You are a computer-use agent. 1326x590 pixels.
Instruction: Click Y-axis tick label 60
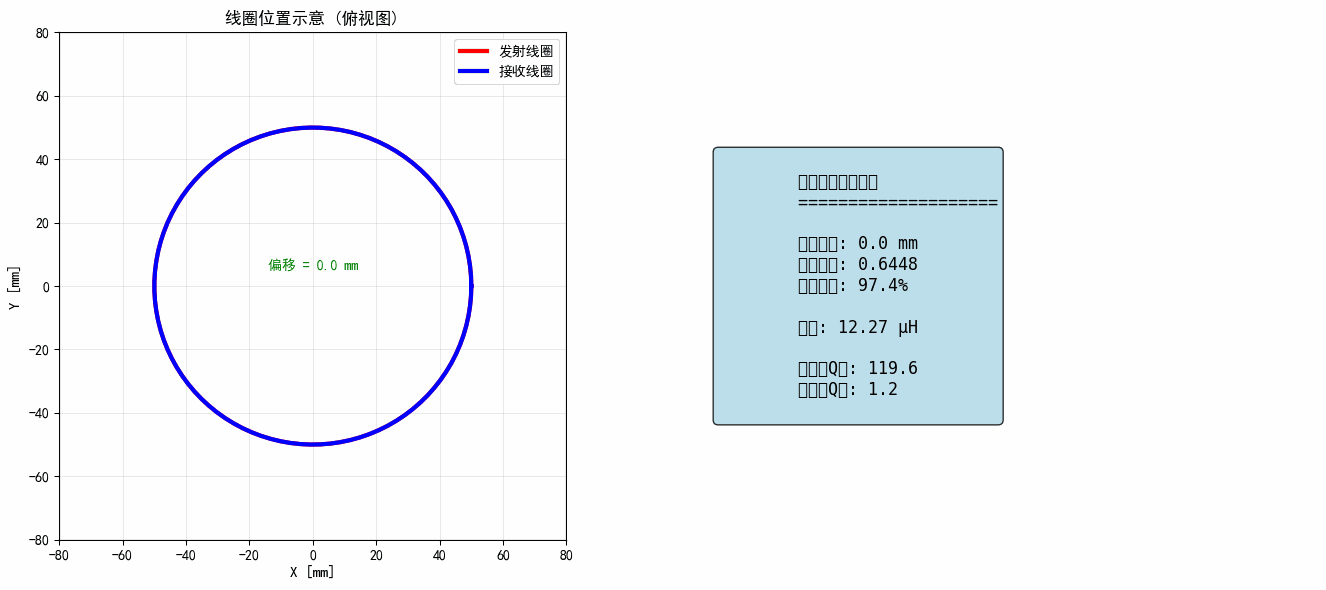[42, 96]
